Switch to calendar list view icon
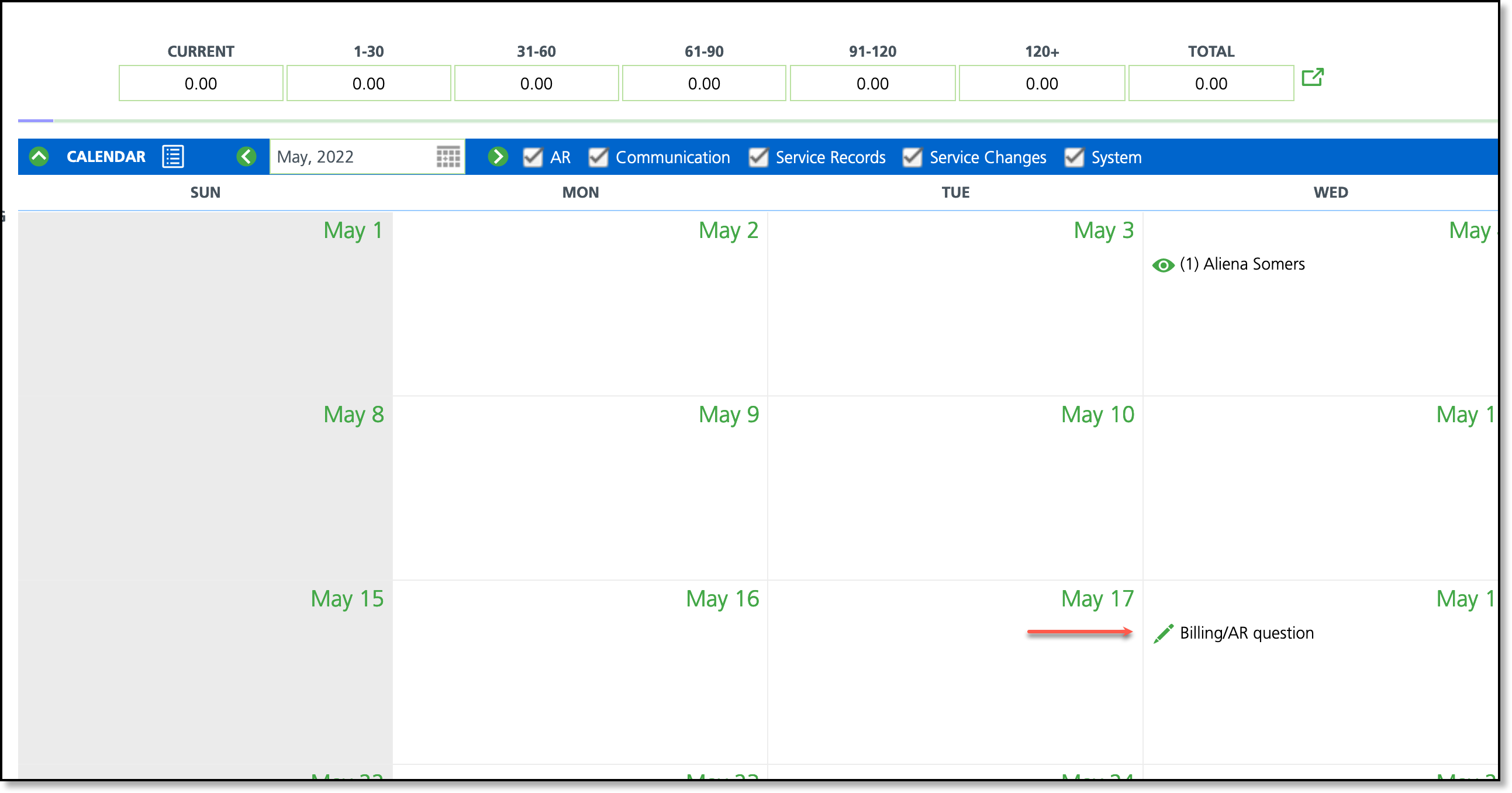 coord(172,157)
